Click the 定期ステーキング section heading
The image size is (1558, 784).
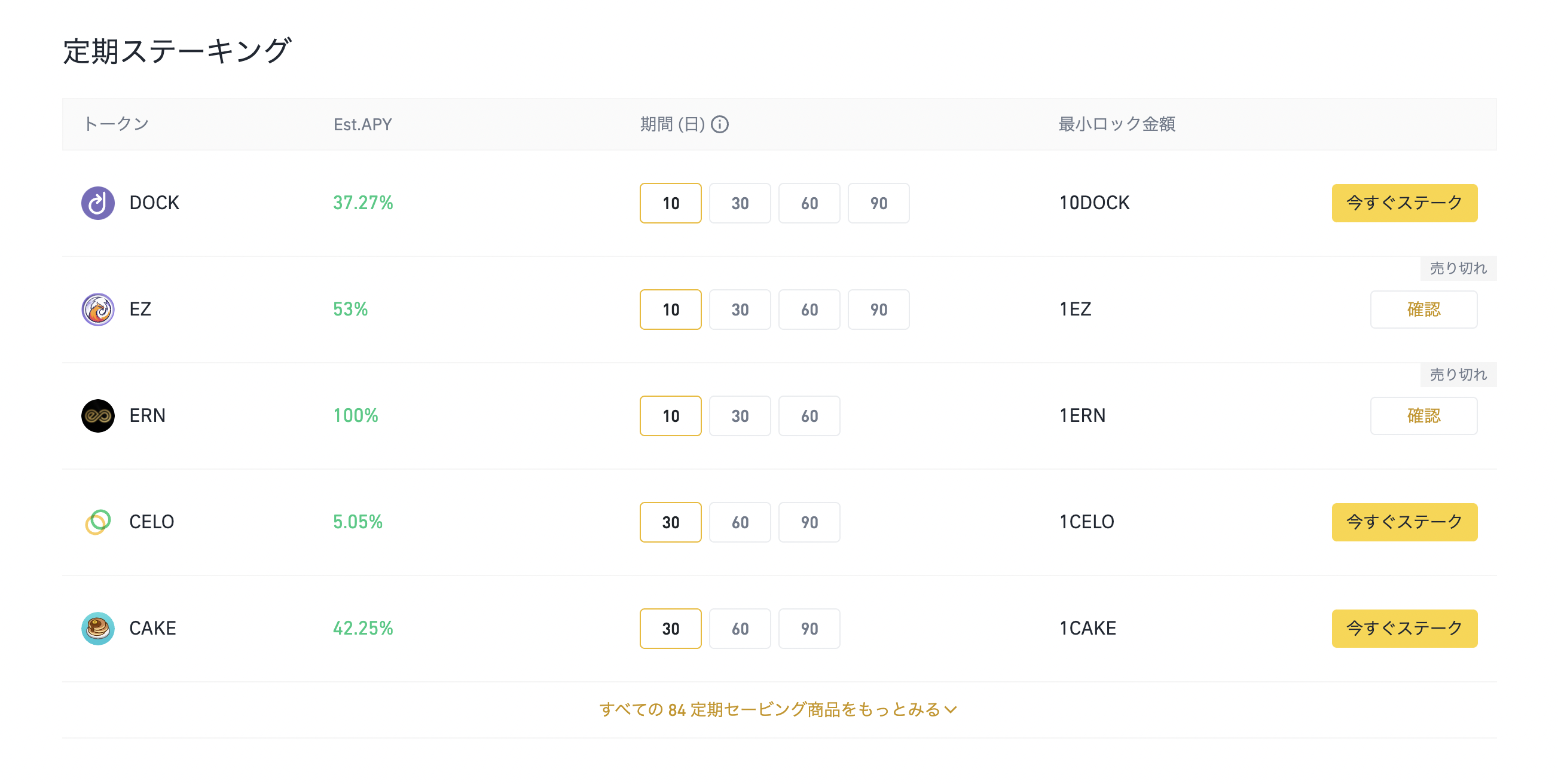click(x=176, y=51)
